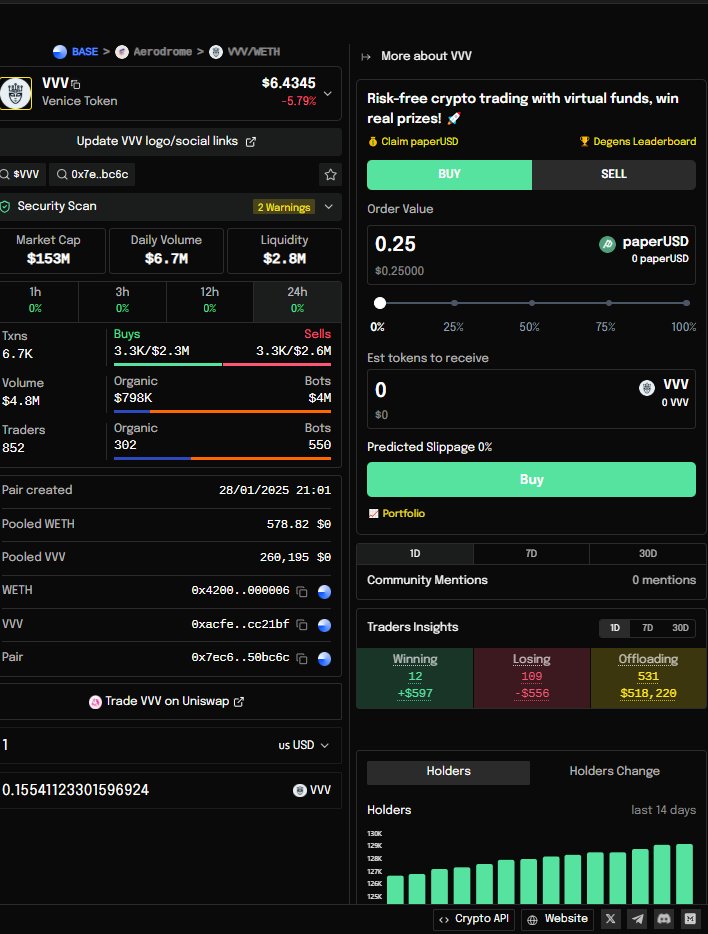Switch Community Mentions to 7D
708x934 pixels.
[x=531, y=553]
